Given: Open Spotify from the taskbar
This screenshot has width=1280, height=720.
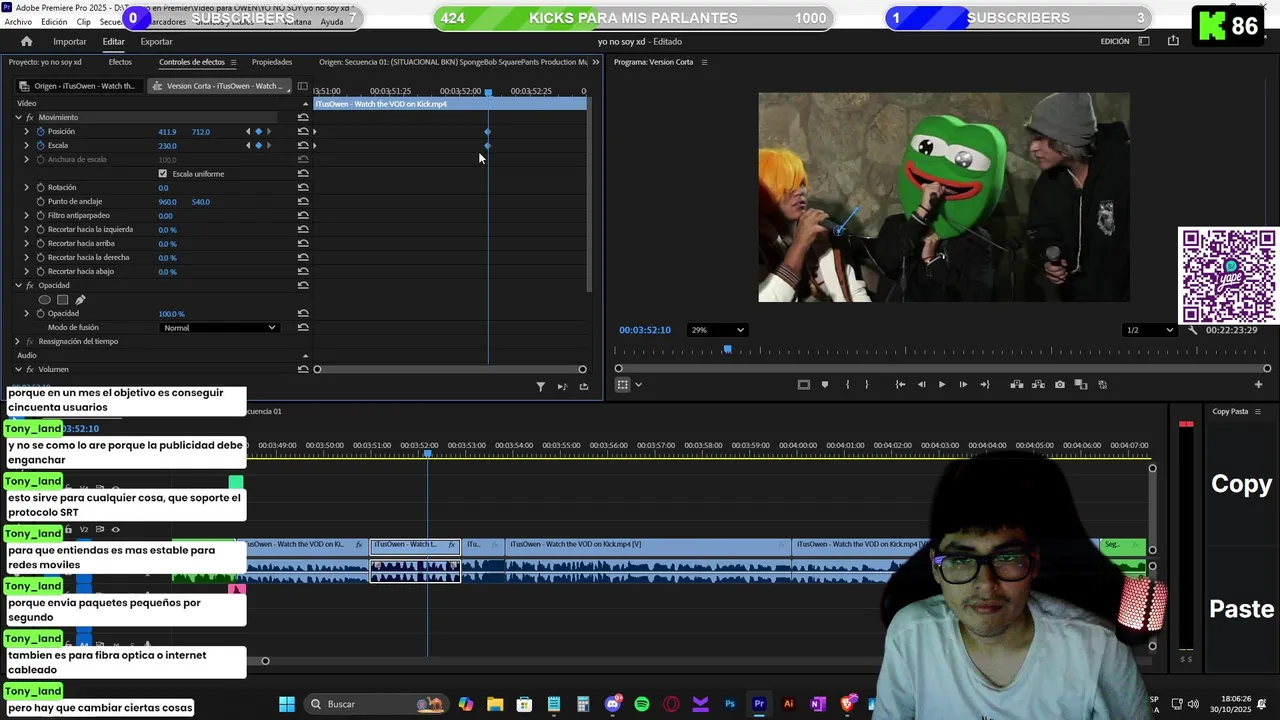Looking at the screenshot, I should [642, 704].
